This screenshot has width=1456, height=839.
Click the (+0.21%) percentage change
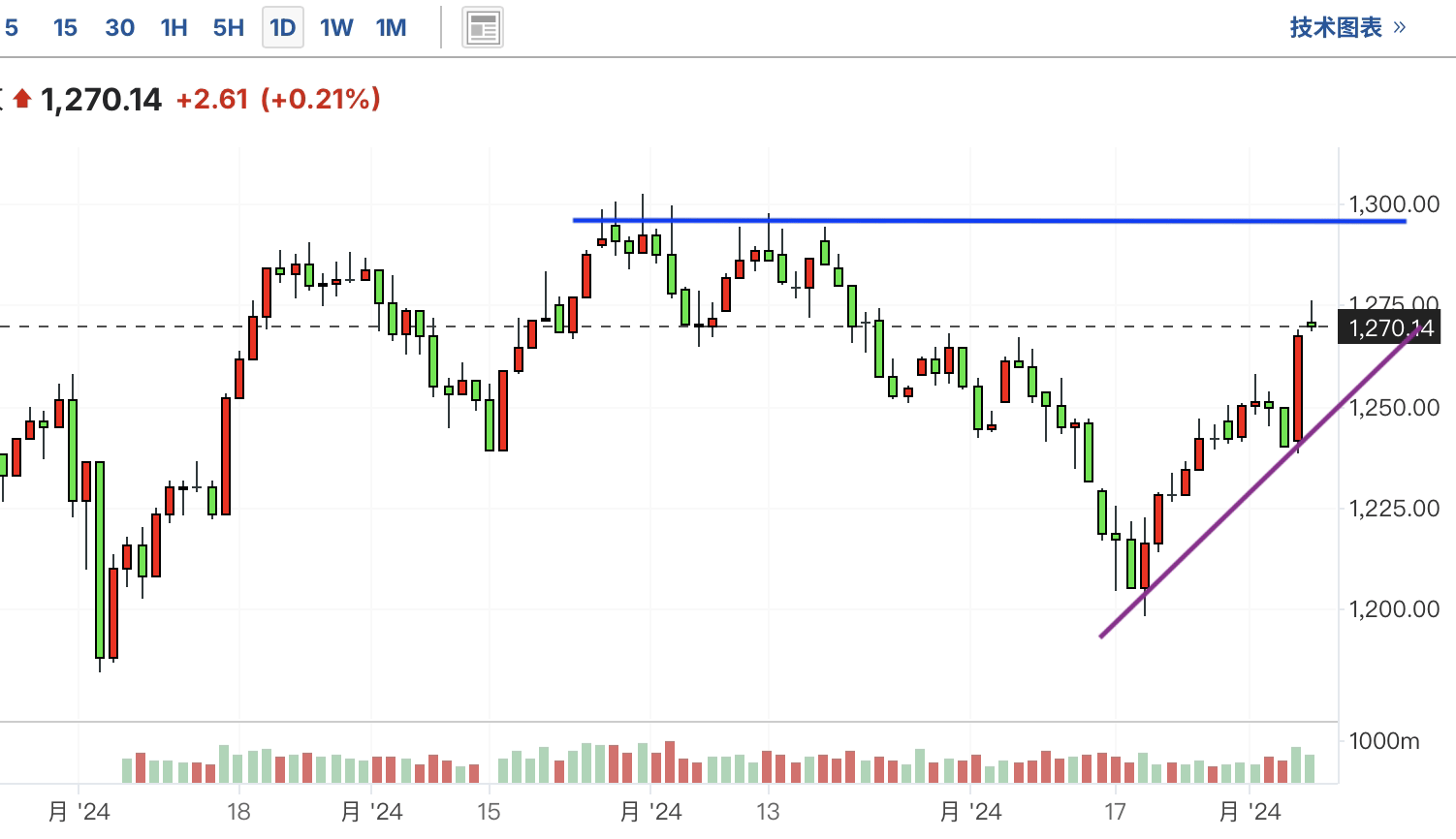tap(321, 99)
